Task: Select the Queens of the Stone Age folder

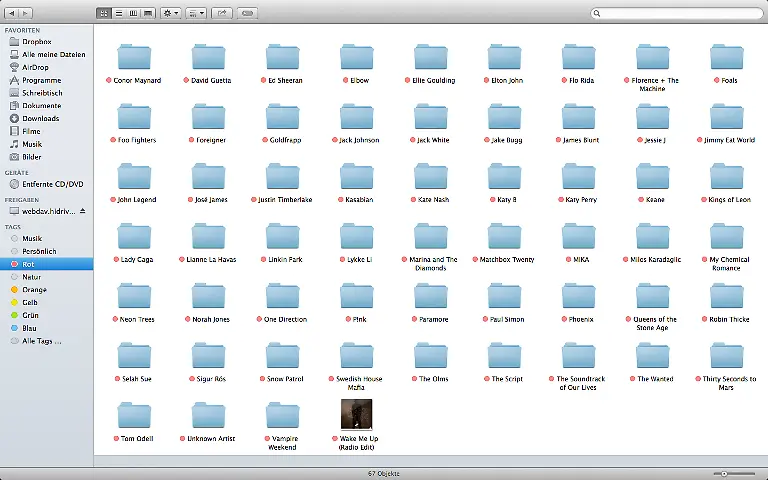Action: [652, 296]
